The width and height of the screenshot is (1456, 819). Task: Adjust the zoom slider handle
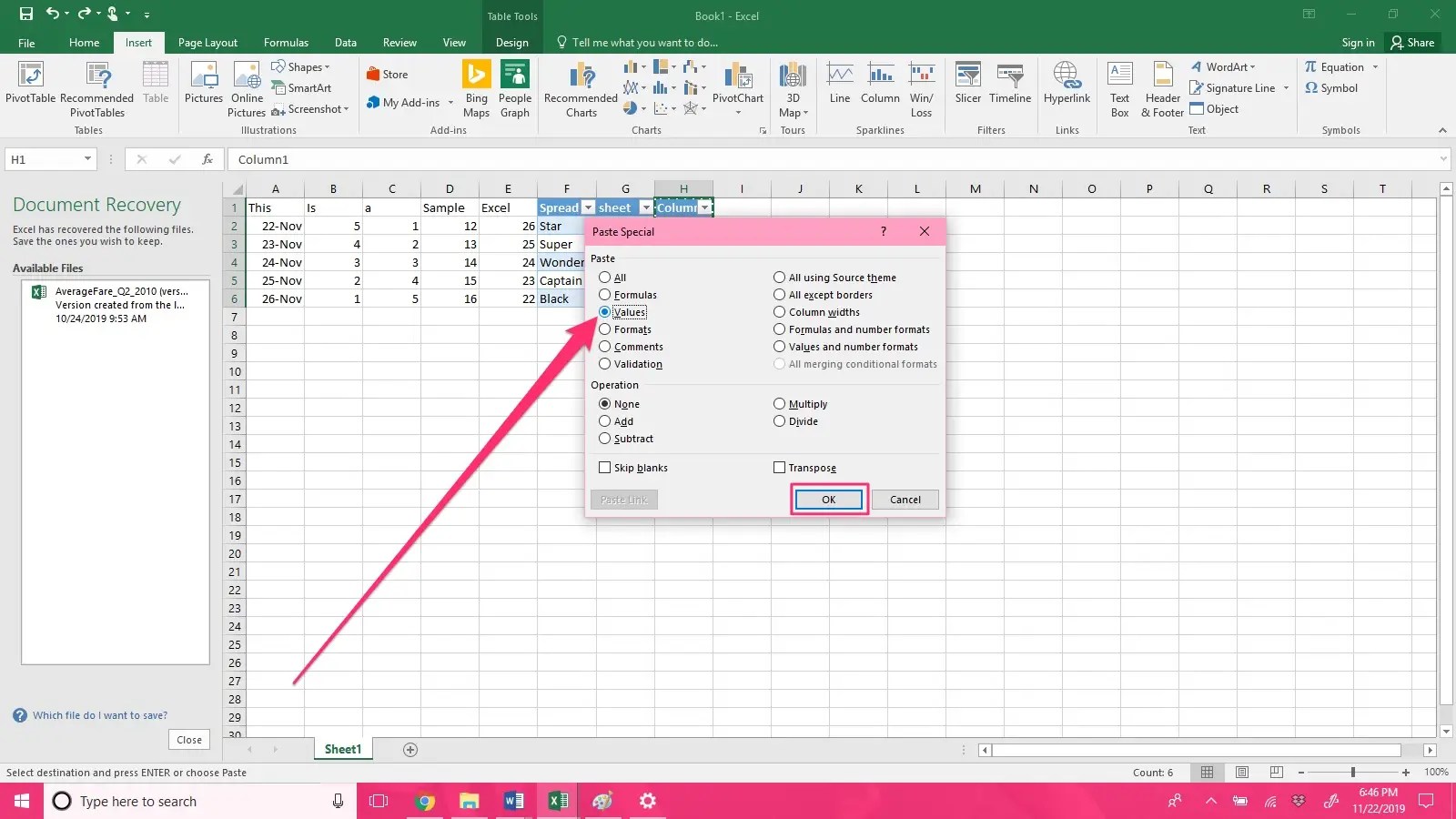(1353, 772)
